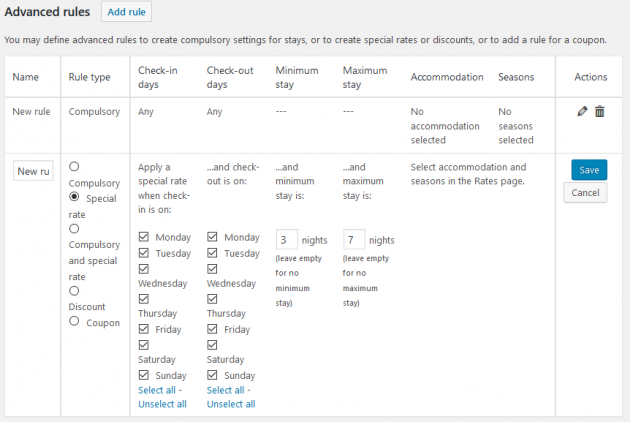Click the Check-out days column header
The width and height of the screenshot is (630, 422).
(230, 77)
